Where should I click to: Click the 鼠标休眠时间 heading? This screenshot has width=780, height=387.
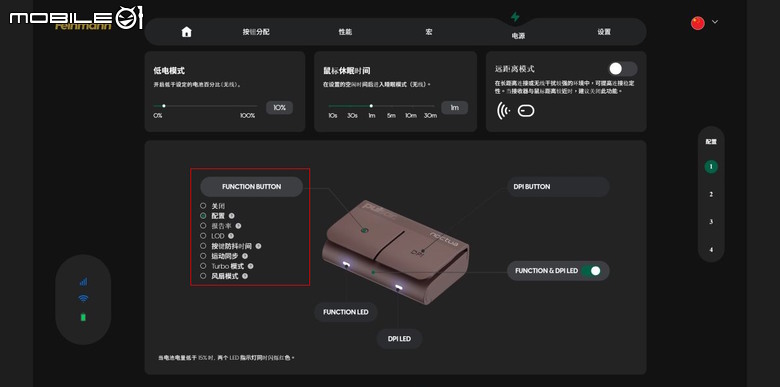pyautogui.click(x=346, y=71)
